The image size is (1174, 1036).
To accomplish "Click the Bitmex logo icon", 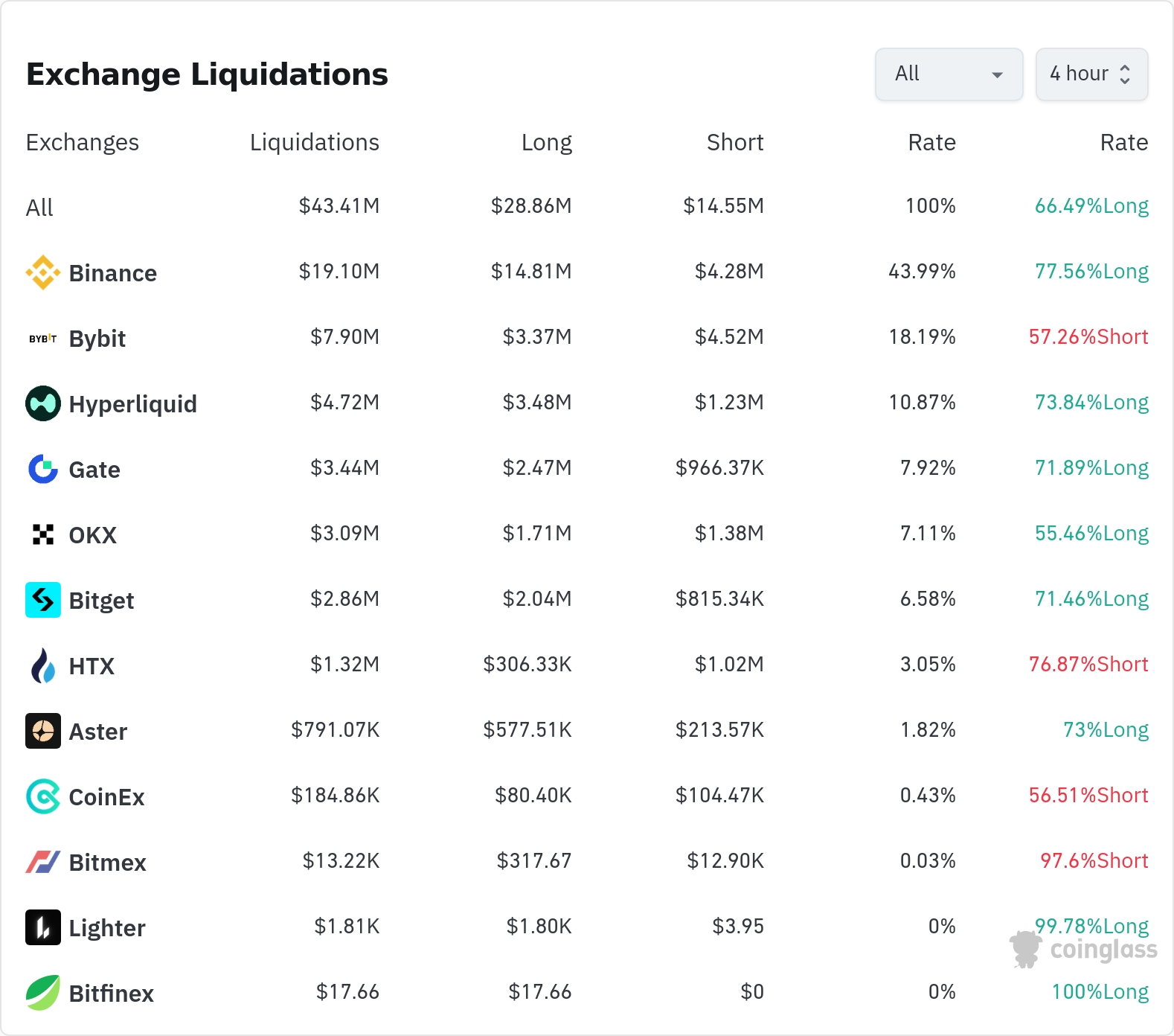I will coord(43,862).
